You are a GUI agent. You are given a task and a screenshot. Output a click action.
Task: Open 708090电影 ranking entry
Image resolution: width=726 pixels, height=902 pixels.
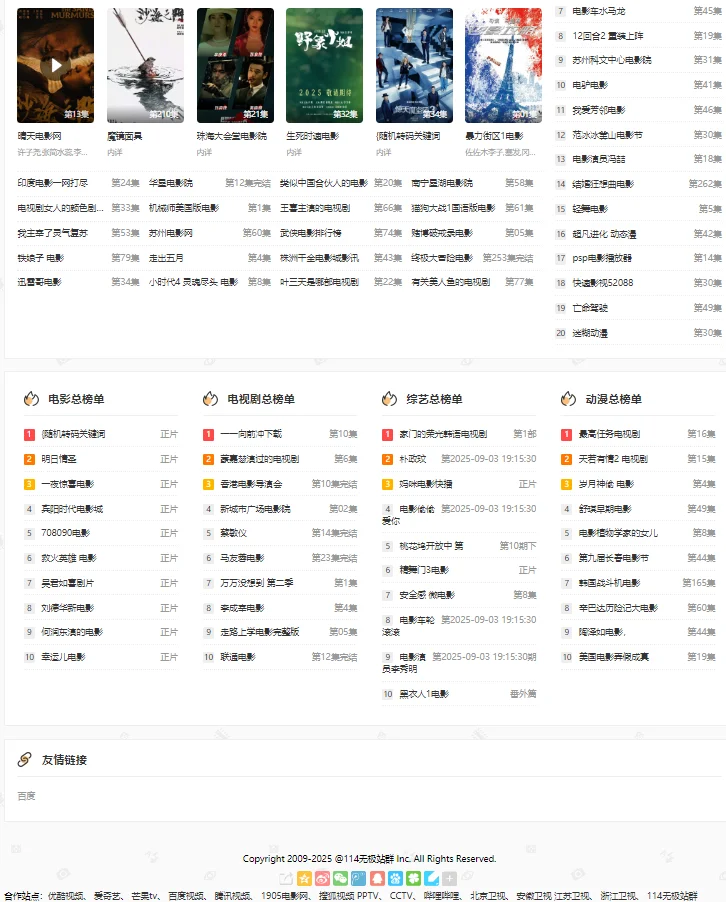(x=66, y=533)
